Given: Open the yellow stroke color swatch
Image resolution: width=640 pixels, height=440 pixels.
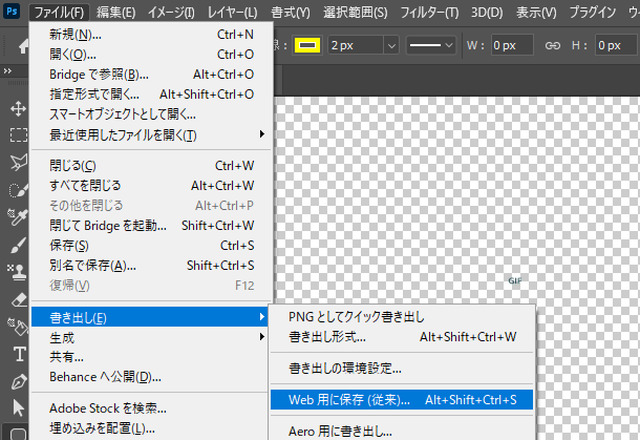Looking at the screenshot, I should [307, 45].
